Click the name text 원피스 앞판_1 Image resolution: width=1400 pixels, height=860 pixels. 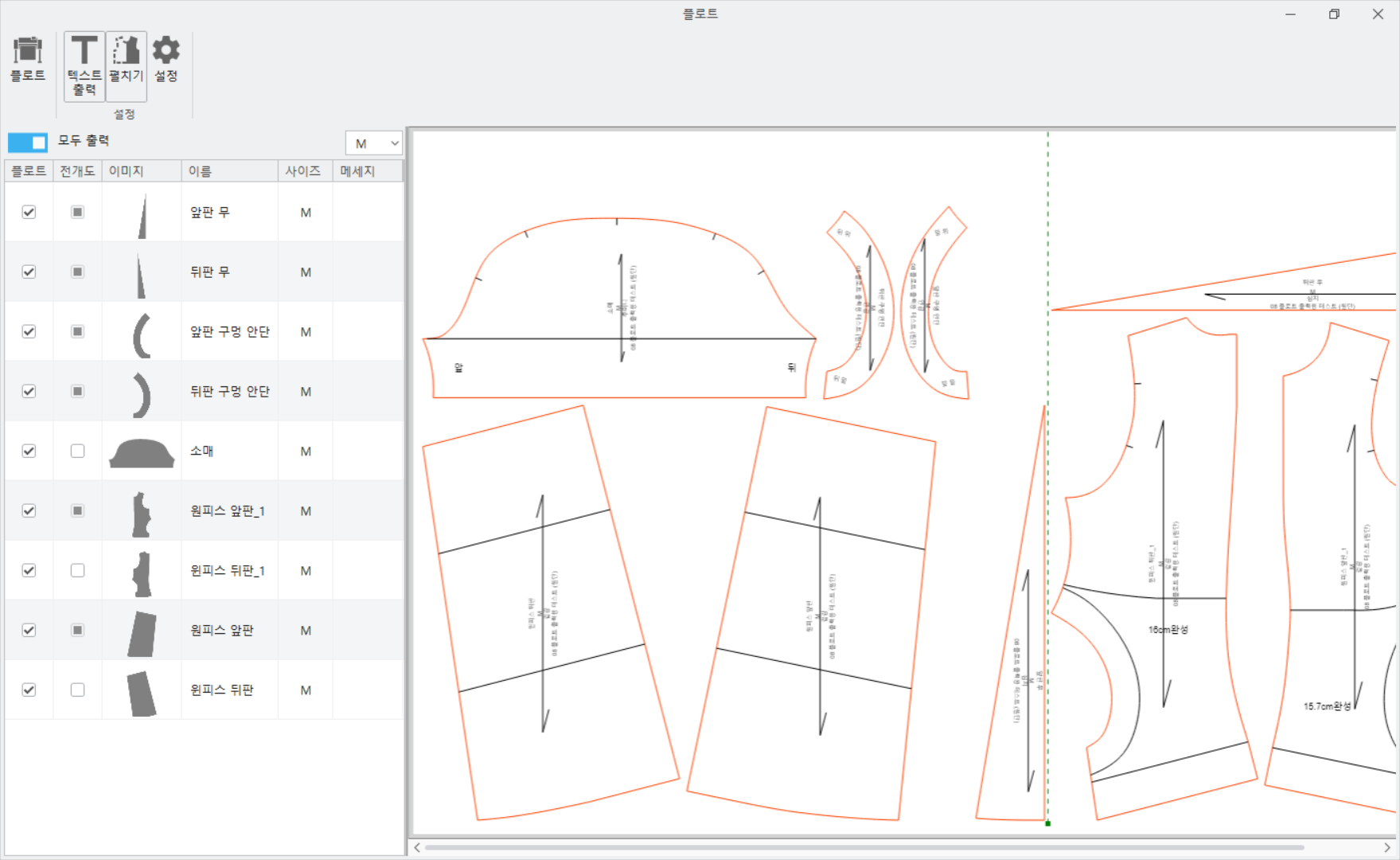tap(228, 510)
